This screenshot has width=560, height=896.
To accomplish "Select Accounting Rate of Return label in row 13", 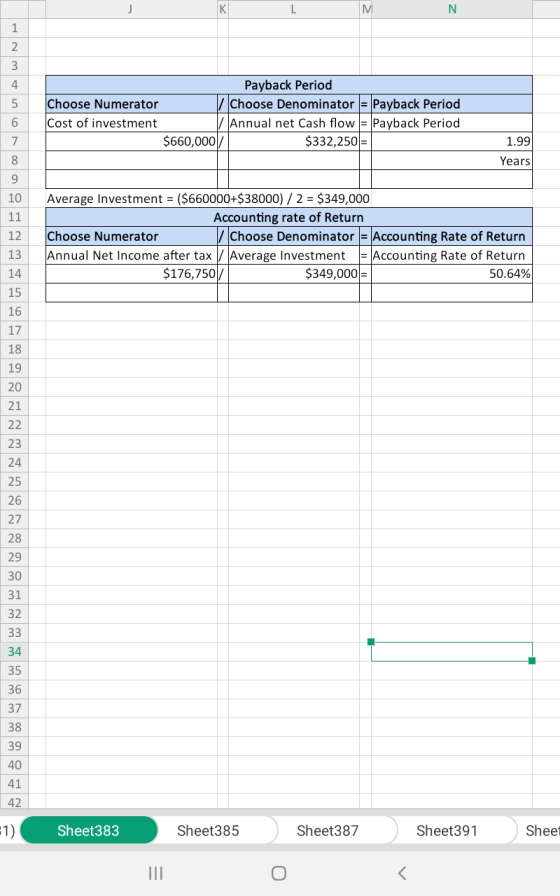I will [451, 255].
